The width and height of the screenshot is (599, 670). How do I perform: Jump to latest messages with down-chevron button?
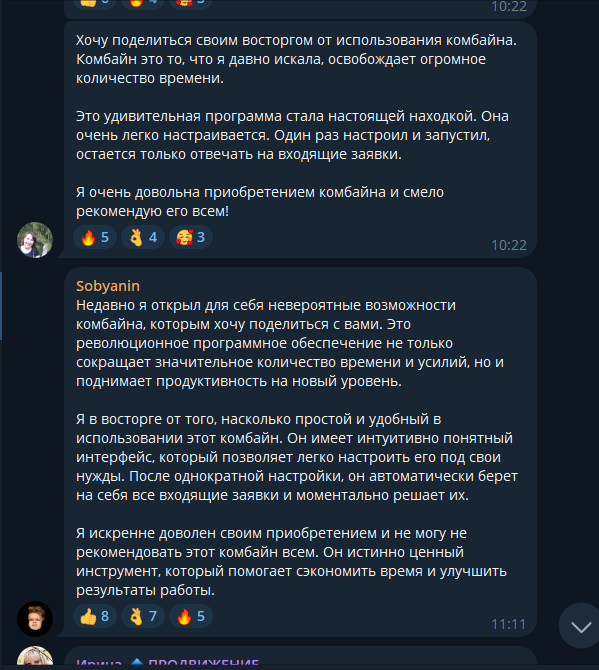(581, 626)
